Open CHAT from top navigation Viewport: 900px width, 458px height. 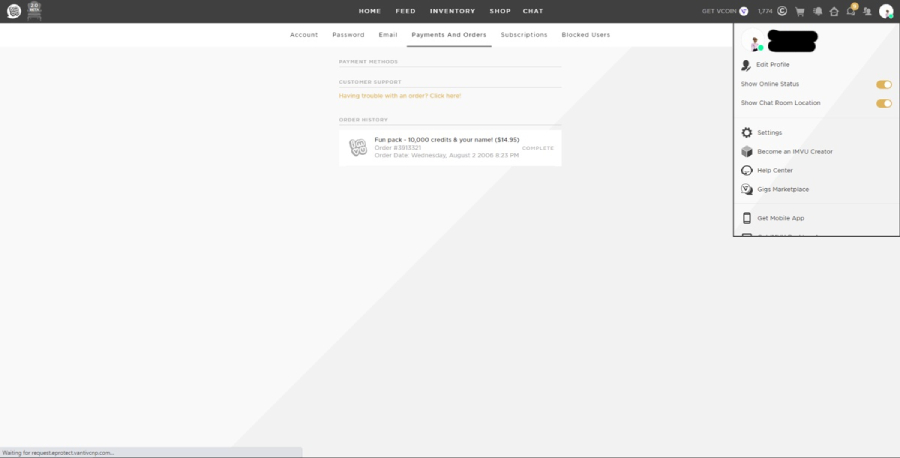point(533,11)
